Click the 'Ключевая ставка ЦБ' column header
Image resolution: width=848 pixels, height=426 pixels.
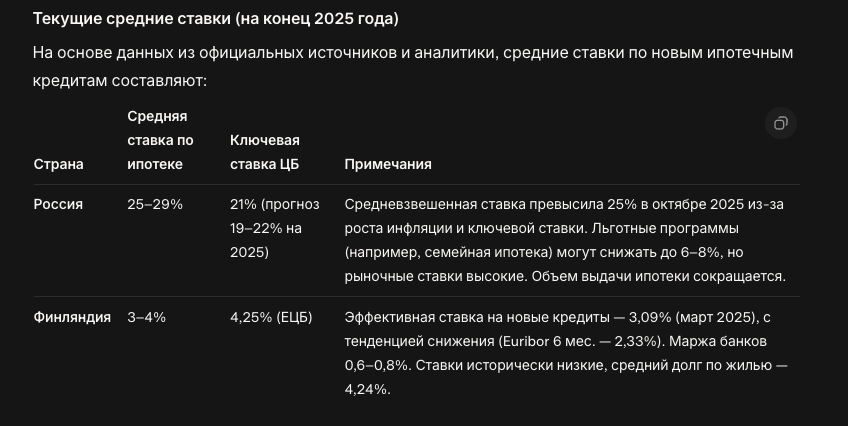[x=265, y=152]
